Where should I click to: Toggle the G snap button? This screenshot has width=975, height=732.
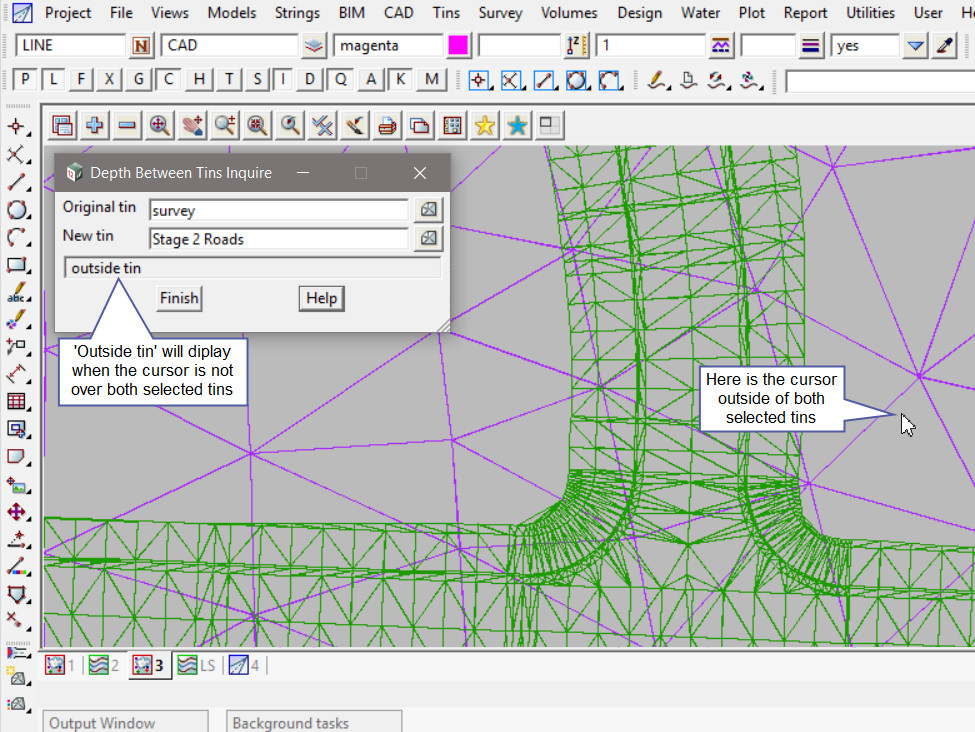[139, 80]
